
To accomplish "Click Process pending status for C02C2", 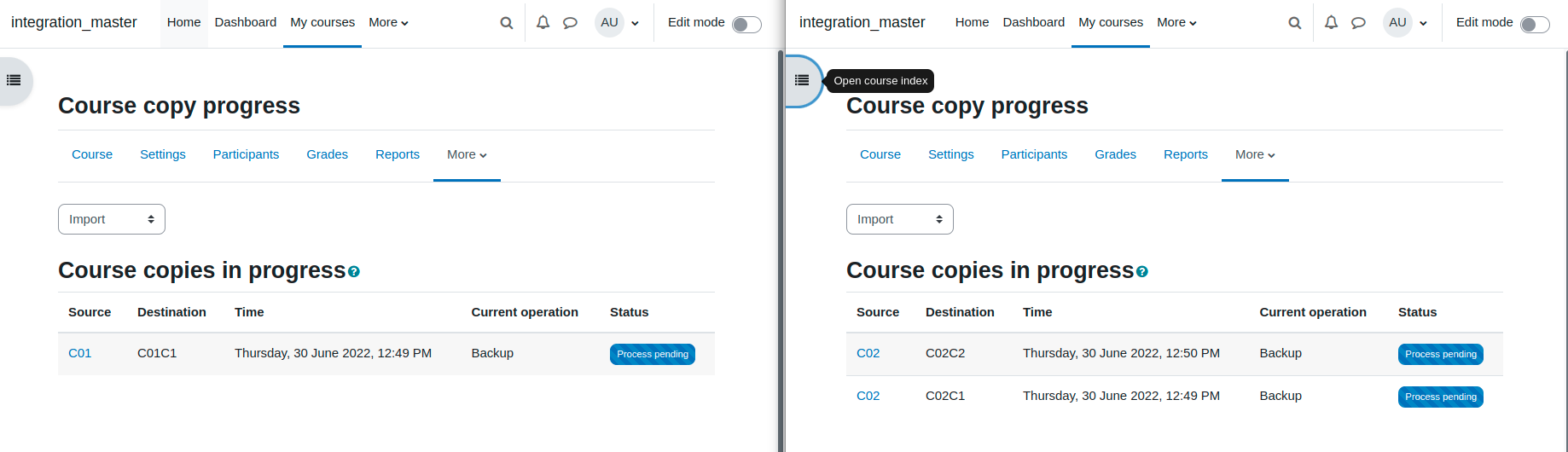I will (x=1441, y=355).
